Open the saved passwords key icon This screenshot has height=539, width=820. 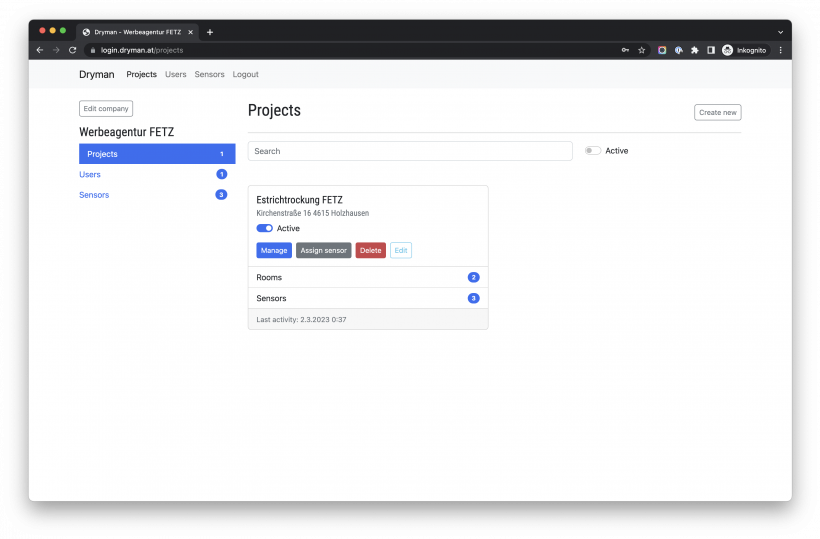tap(625, 50)
